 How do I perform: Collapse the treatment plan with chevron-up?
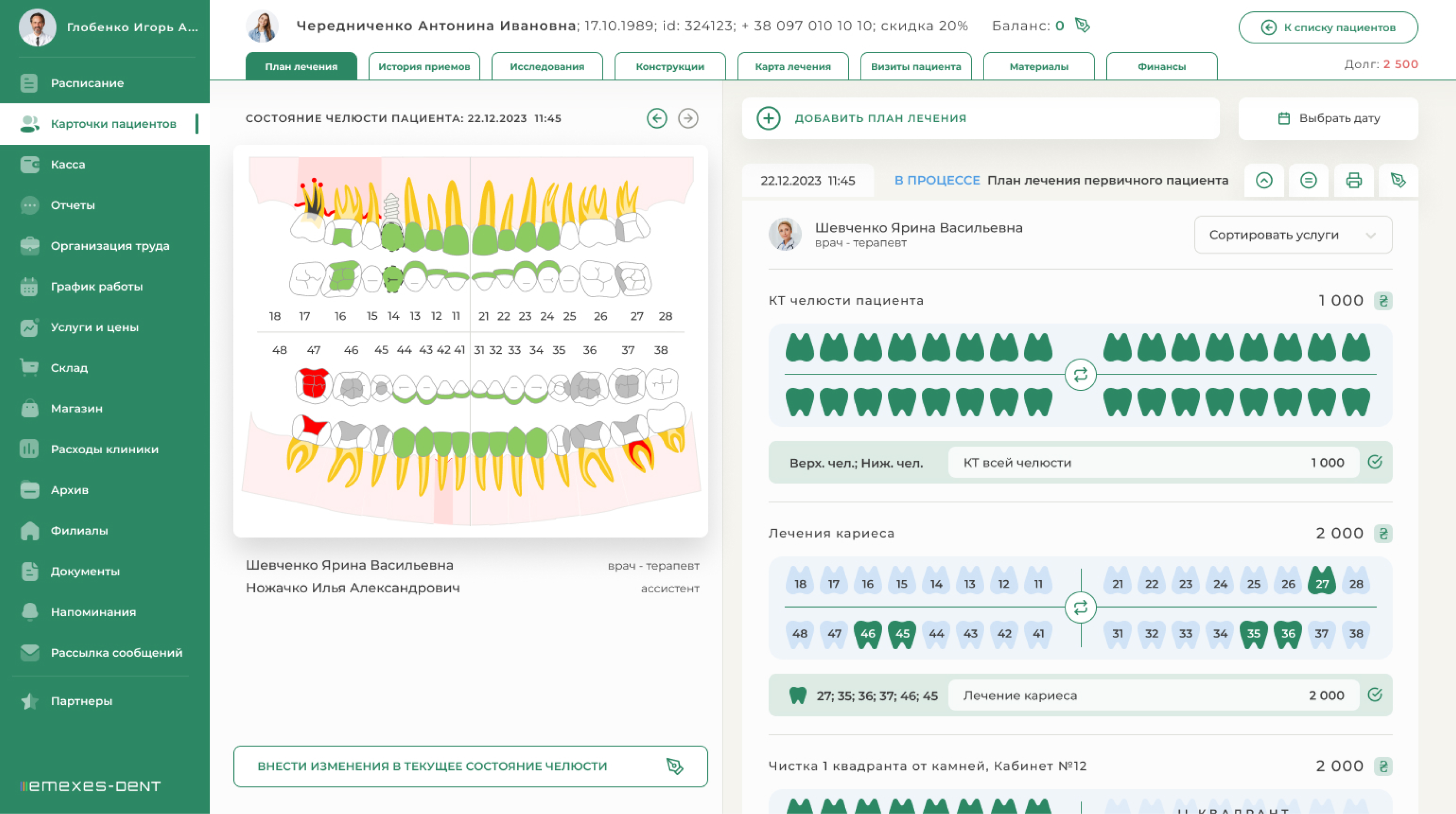[1264, 180]
